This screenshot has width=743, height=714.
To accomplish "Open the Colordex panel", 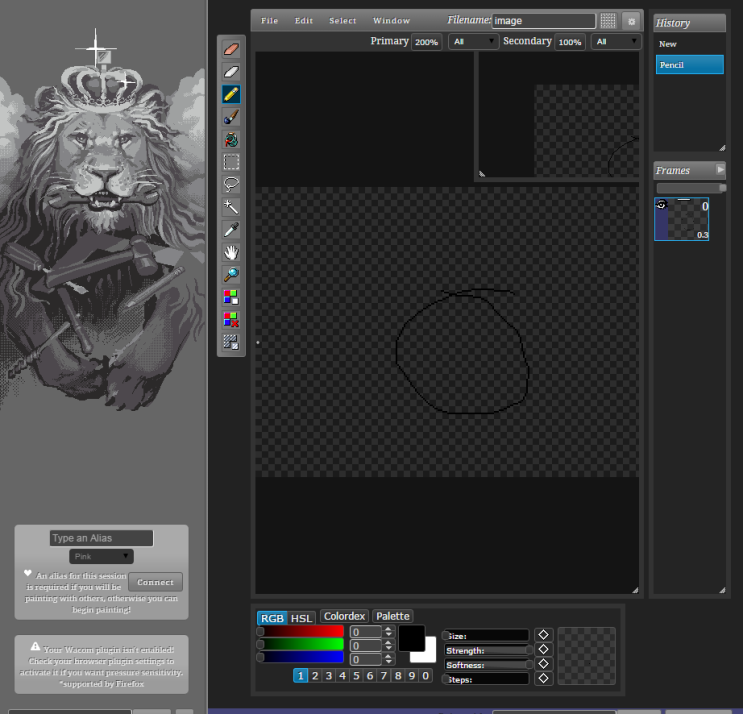I will pyautogui.click(x=345, y=616).
